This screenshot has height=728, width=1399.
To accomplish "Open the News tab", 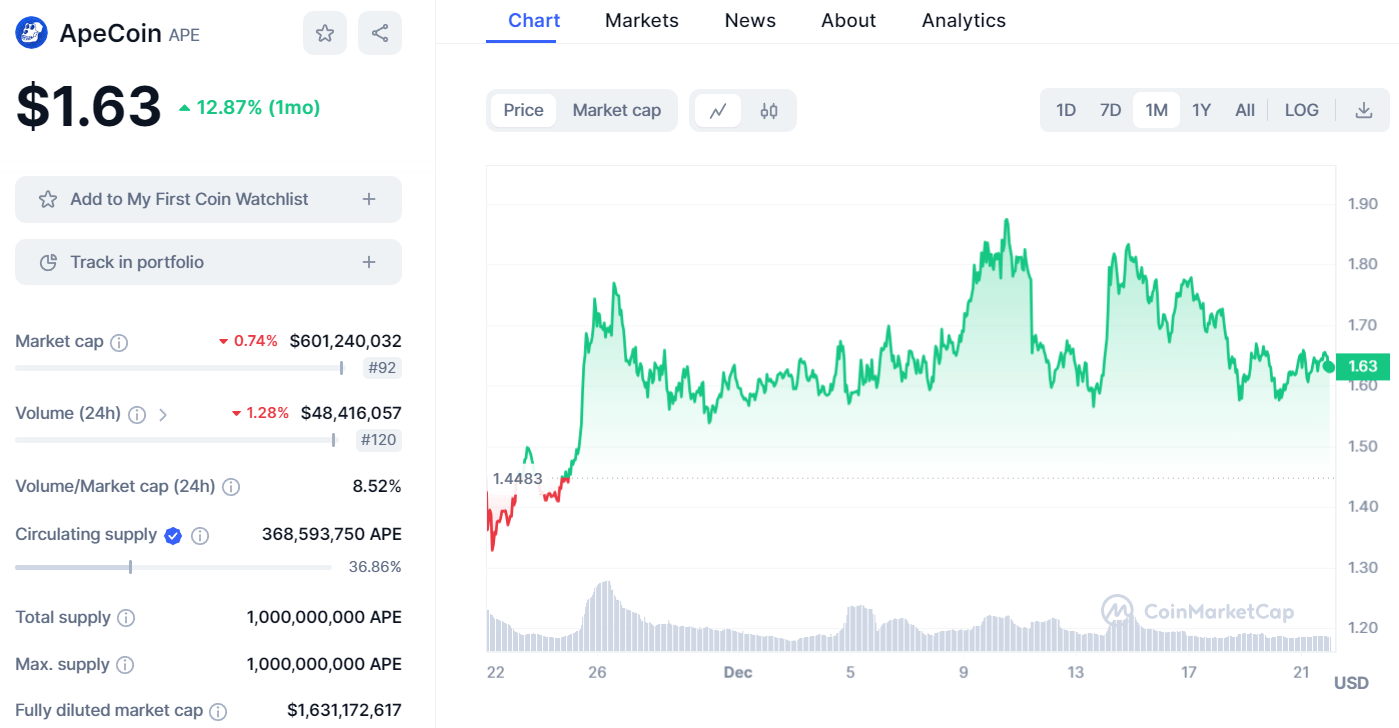I will [x=750, y=21].
